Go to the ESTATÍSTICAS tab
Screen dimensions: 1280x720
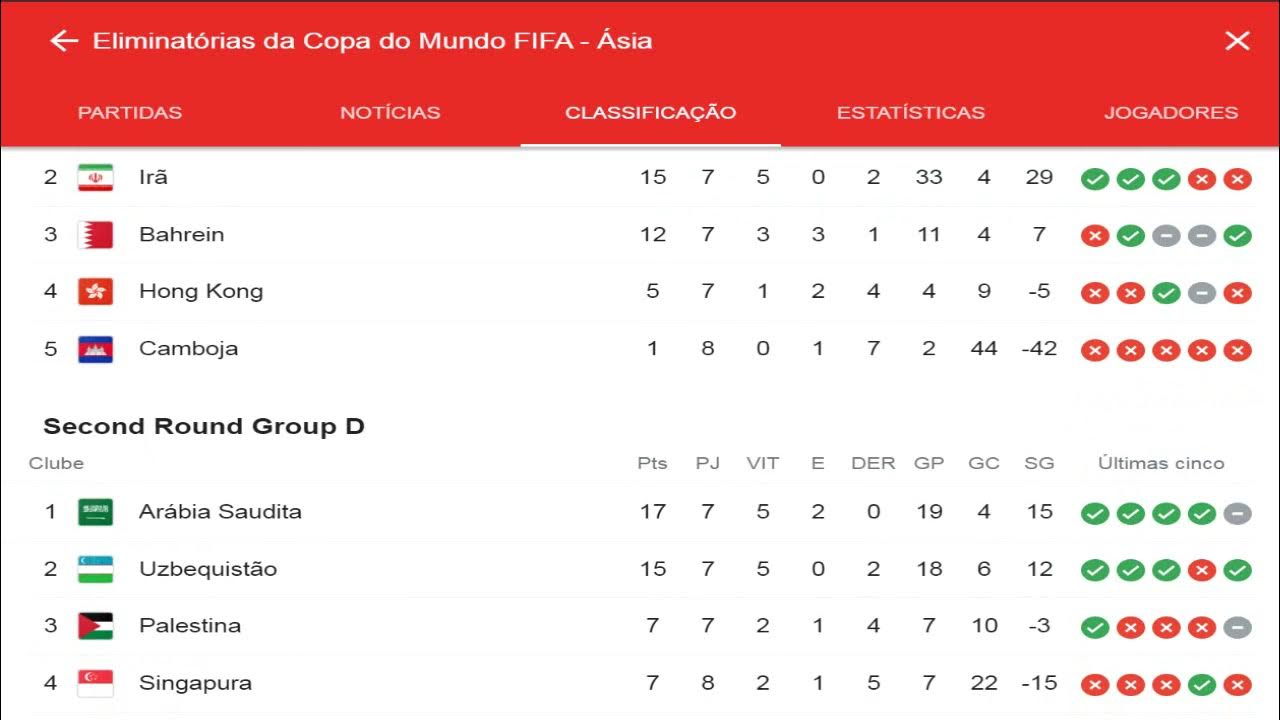[x=910, y=113]
